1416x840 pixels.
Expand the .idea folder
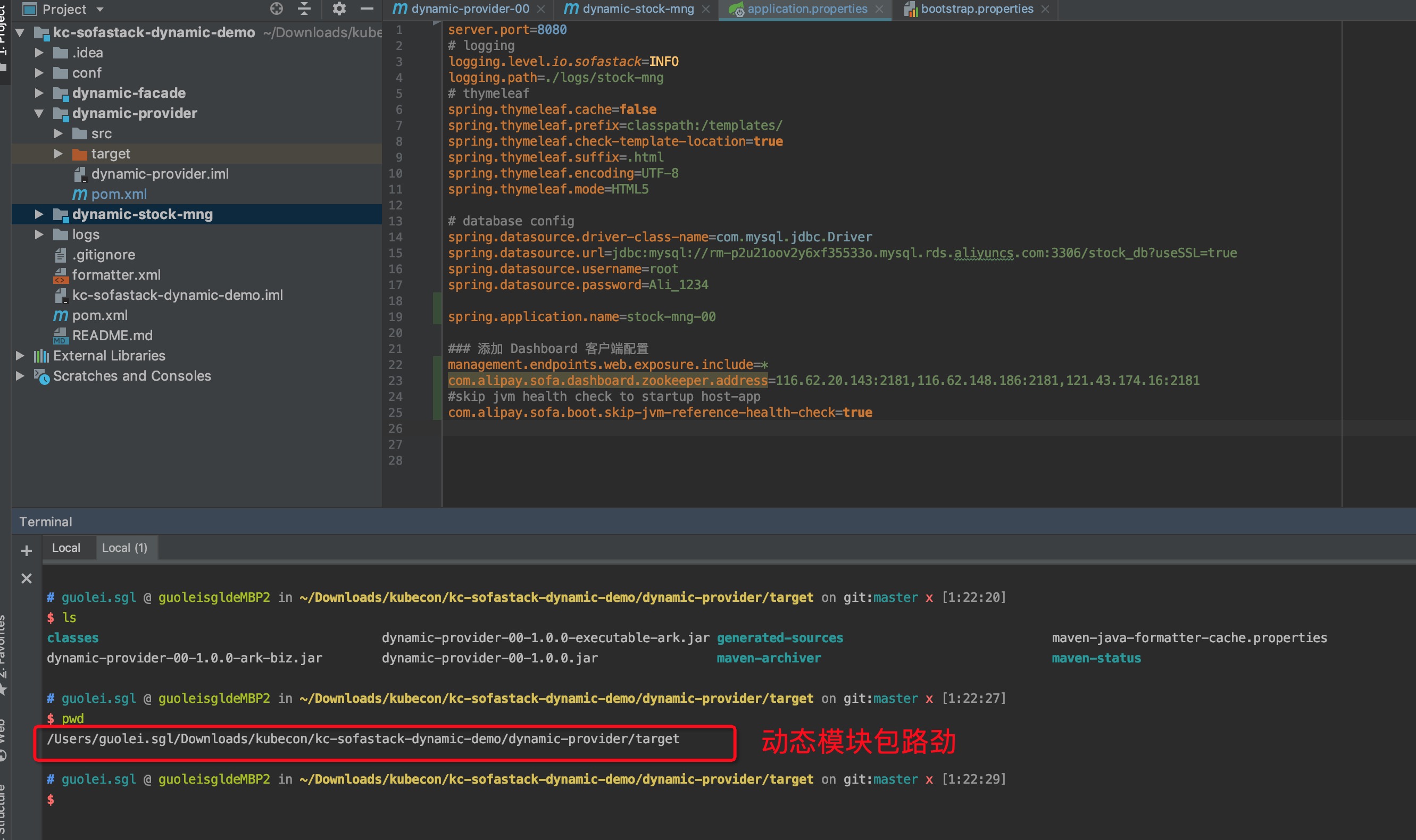[38, 53]
